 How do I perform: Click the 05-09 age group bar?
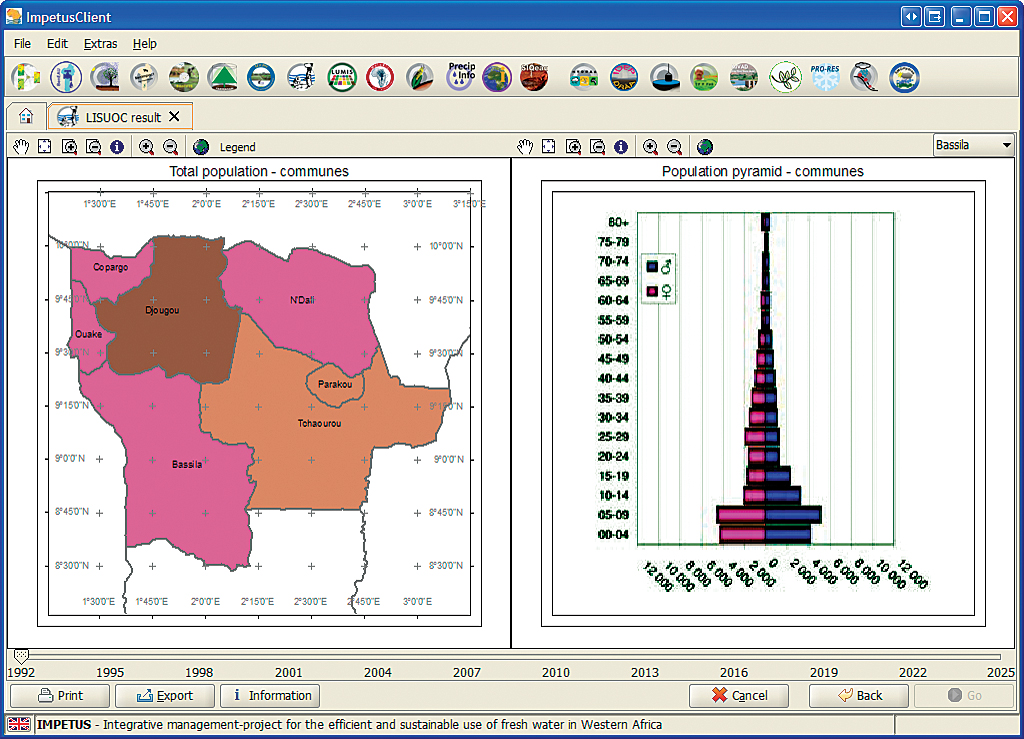pos(769,515)
